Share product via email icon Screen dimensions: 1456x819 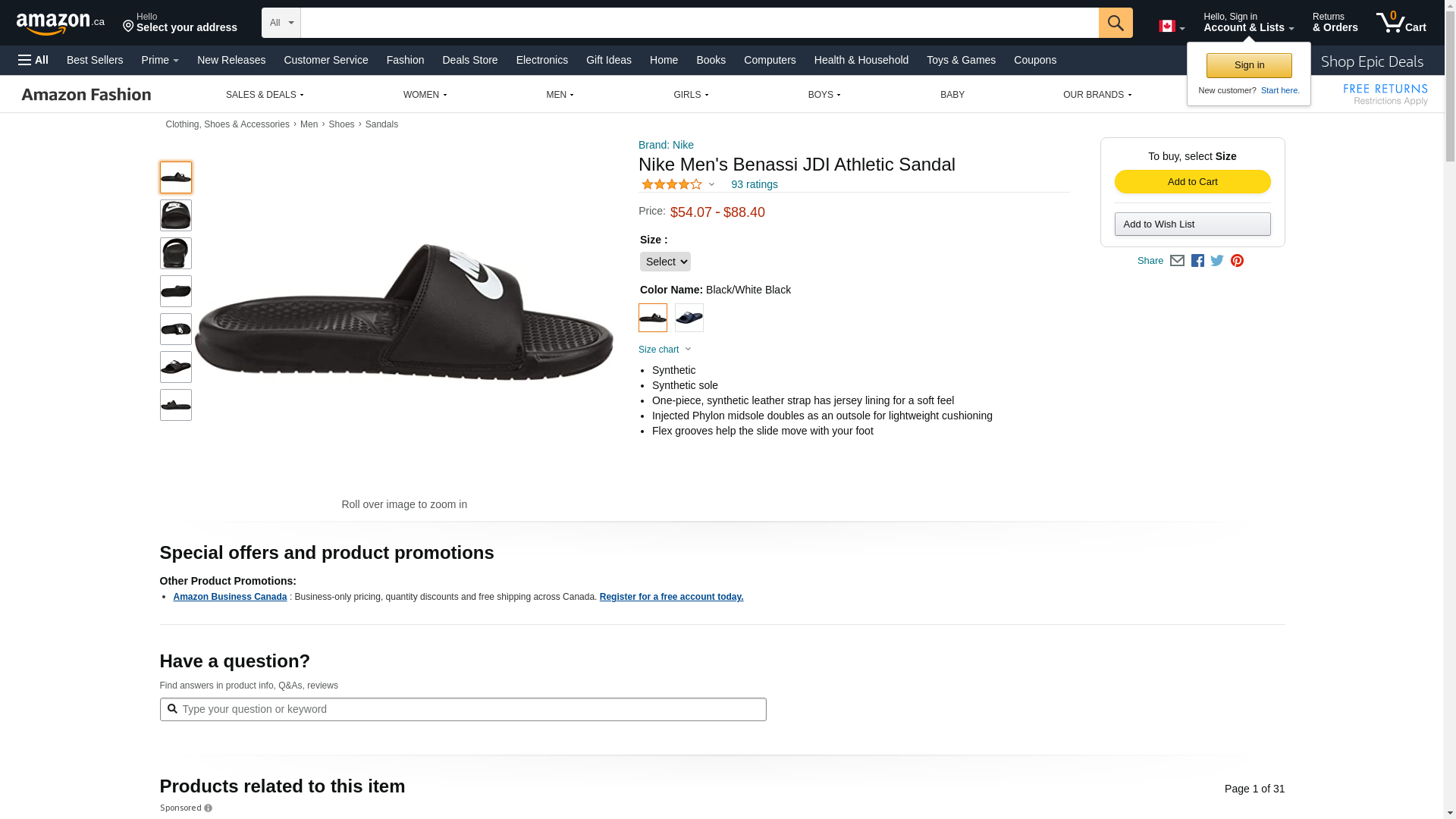pos(1177,261)
